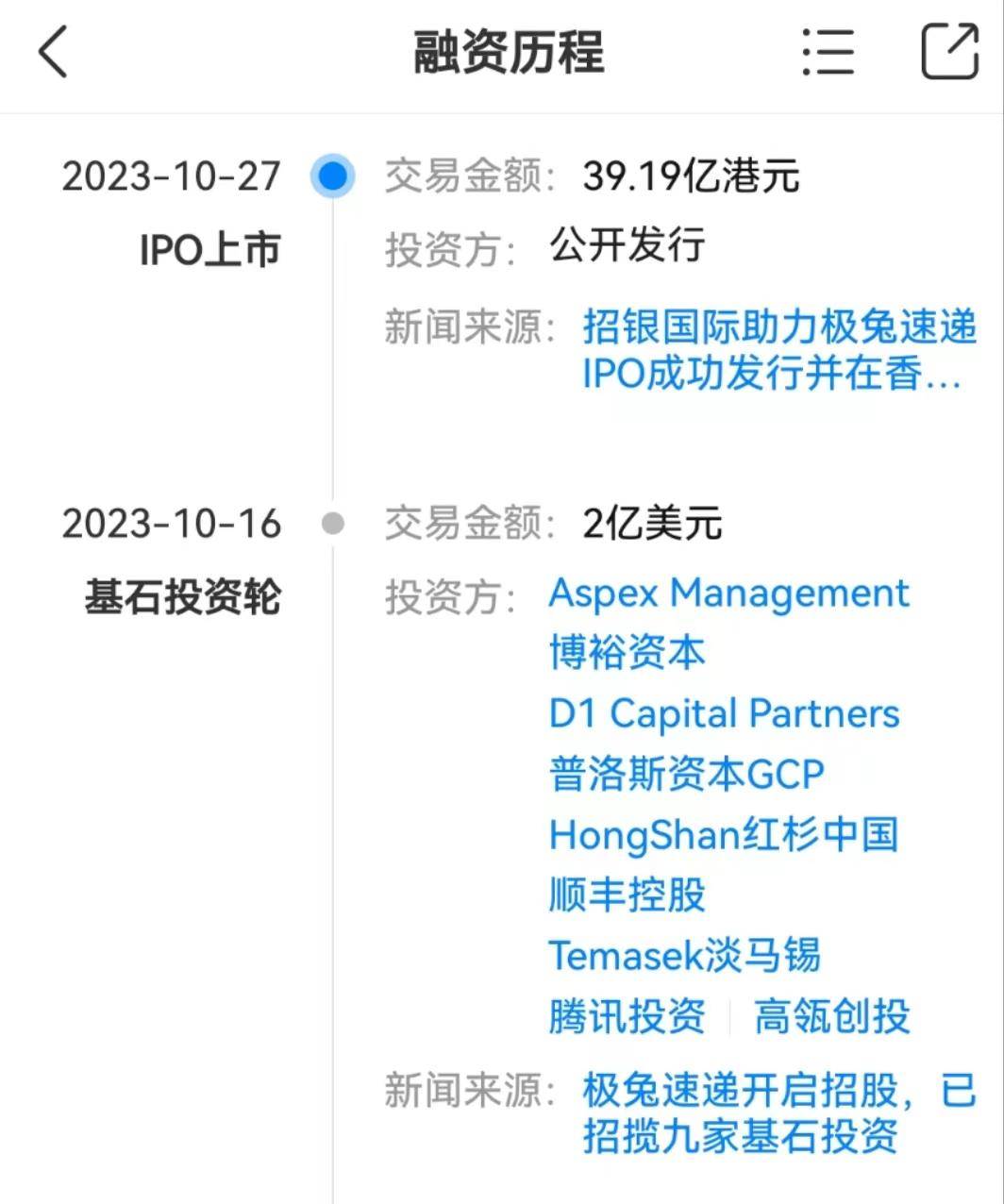
Task: Open investor HongShan红杉中国
Action: pos(723,835)
